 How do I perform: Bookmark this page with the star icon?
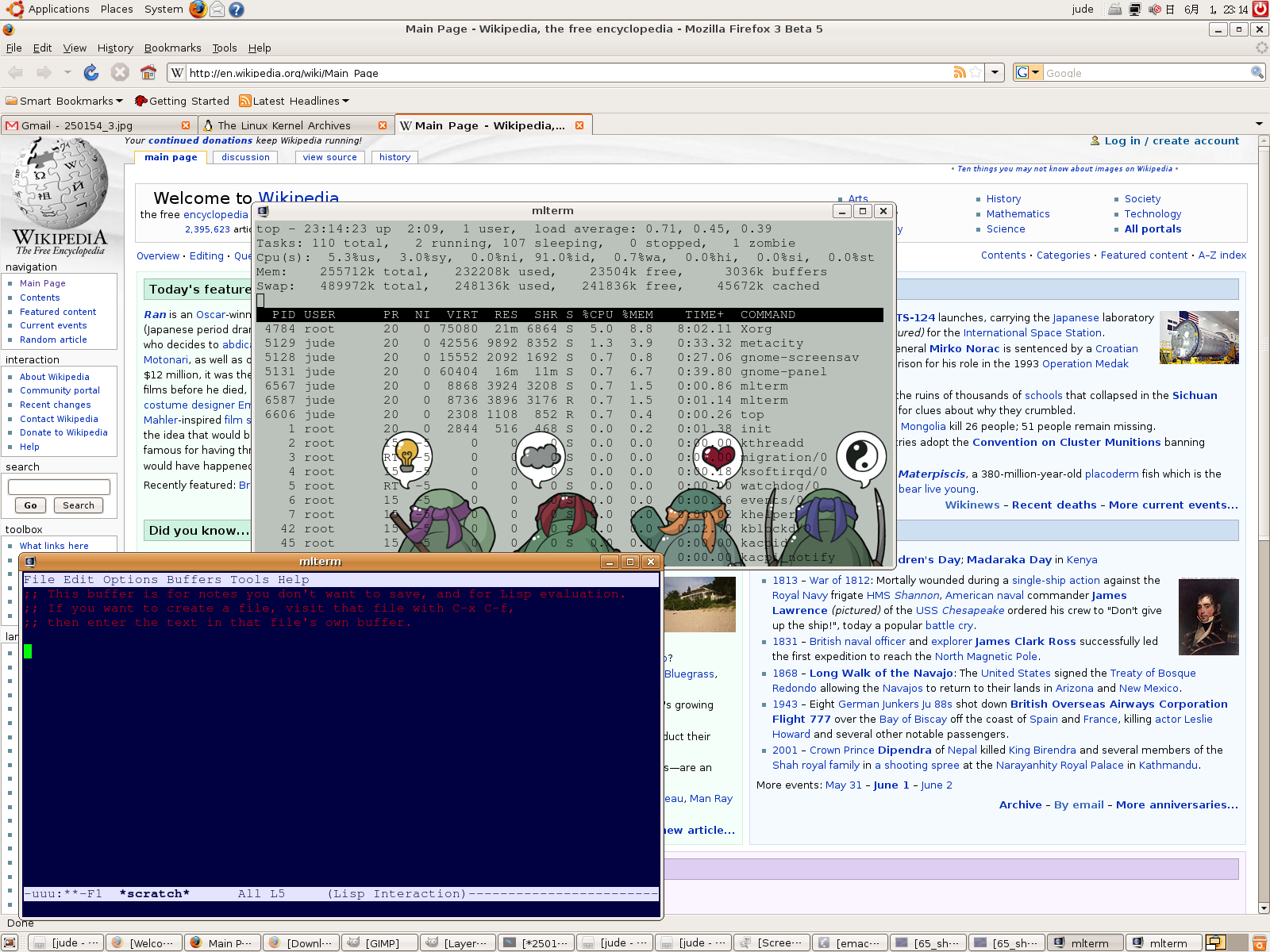pos(976,72)
